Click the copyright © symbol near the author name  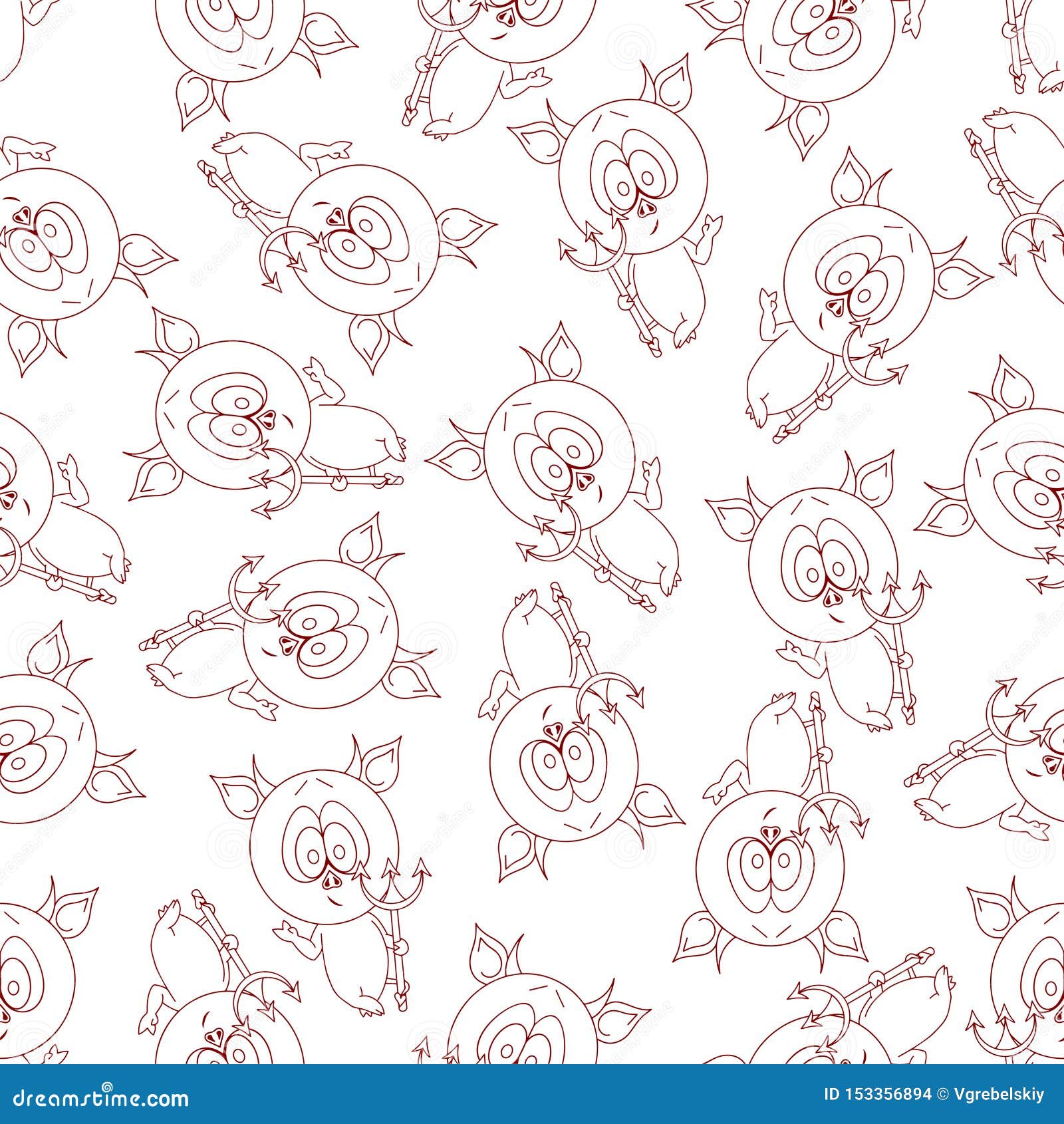click(x=942, y=1094)
